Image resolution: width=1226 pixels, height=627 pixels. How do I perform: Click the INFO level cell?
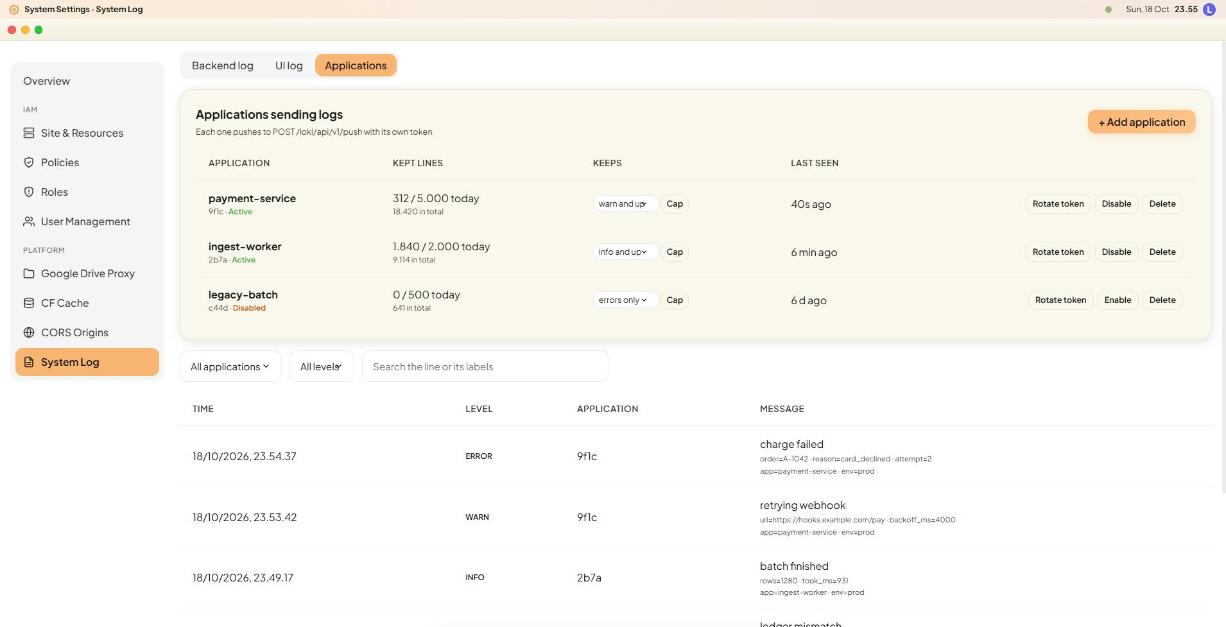[x=475, y=577]
